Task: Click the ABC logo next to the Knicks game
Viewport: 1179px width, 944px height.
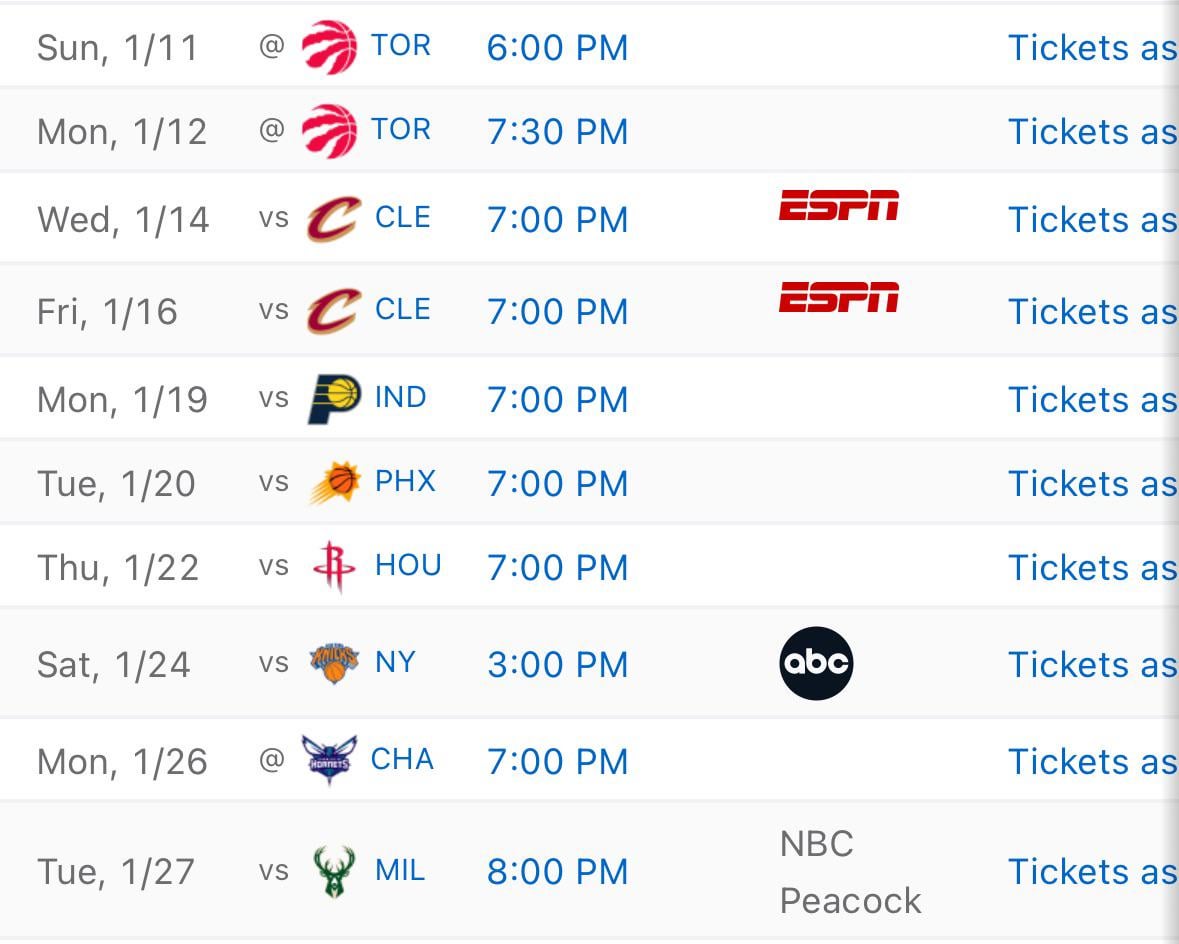Action: [816, 661]
